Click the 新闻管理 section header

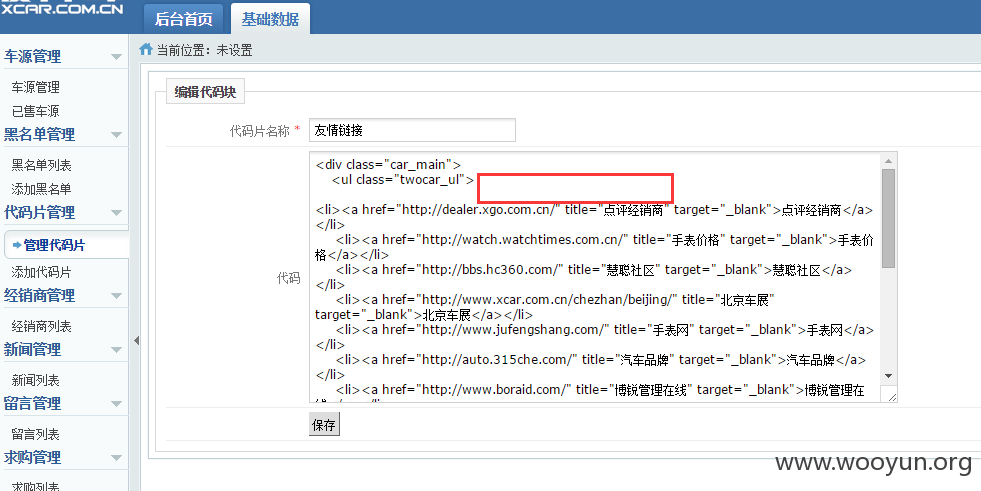pyautogui.click(x=33, y=349)
